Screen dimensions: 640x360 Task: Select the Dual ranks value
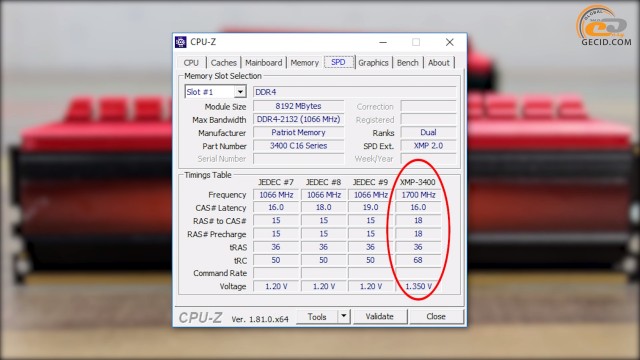tap(428, 133)
